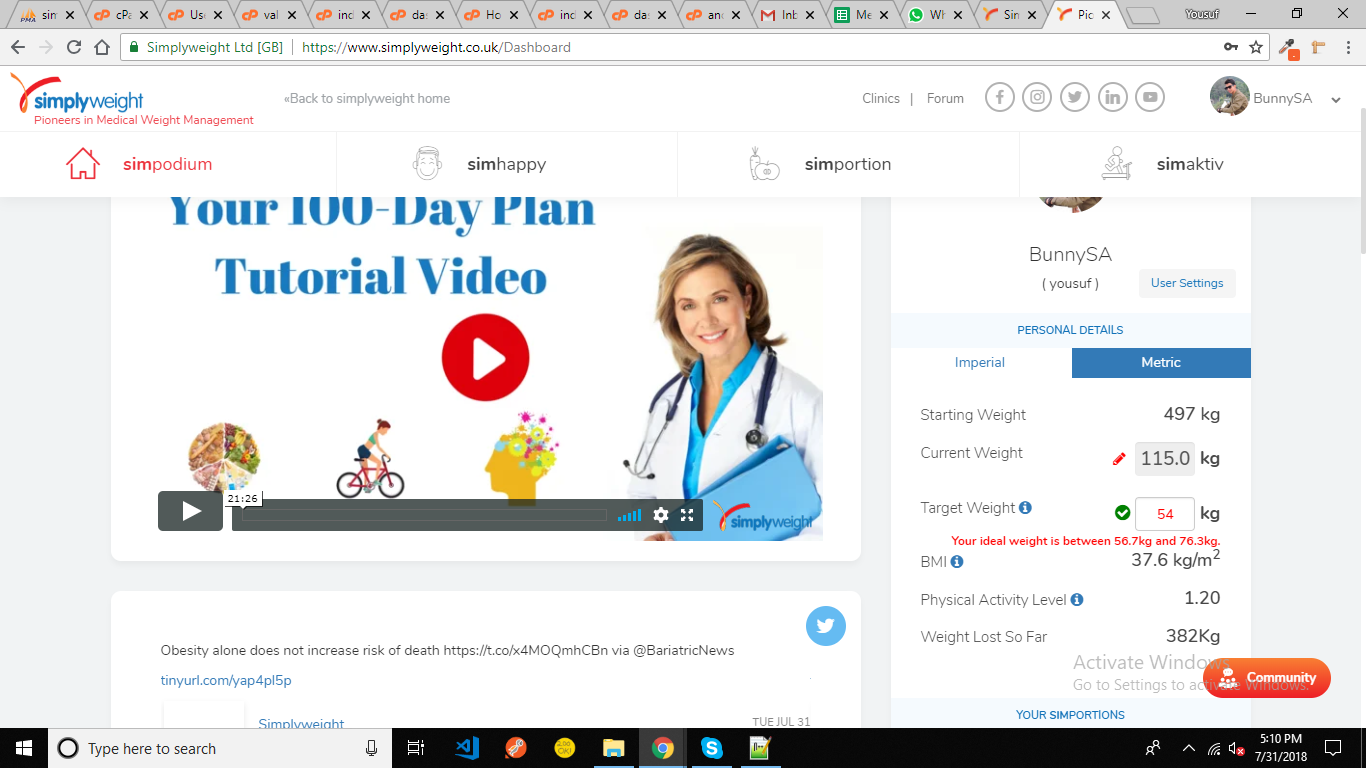Click Target Weight info icon

click(1025, 508)
